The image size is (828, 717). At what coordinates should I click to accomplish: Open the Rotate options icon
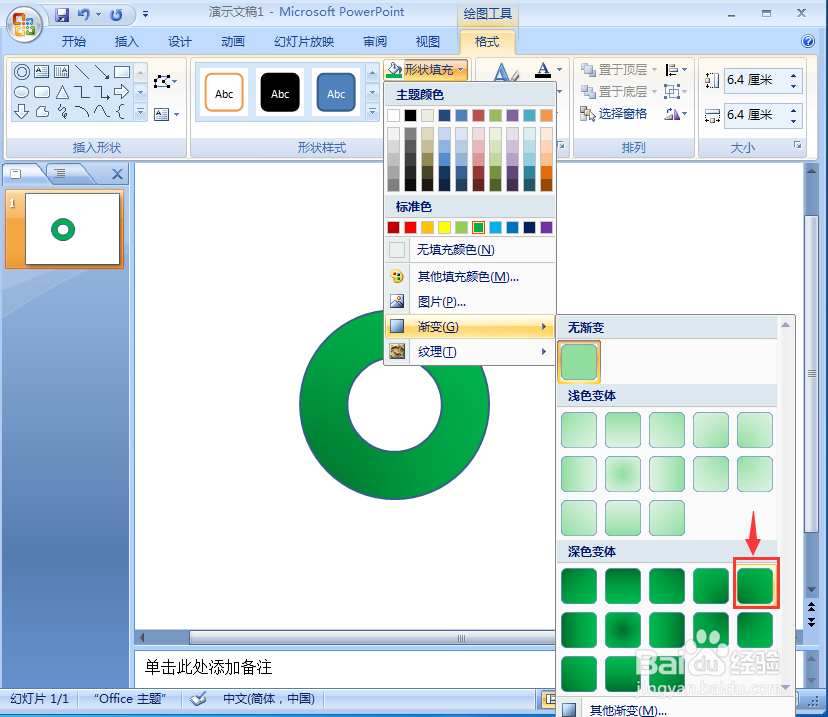pos(676,114)
